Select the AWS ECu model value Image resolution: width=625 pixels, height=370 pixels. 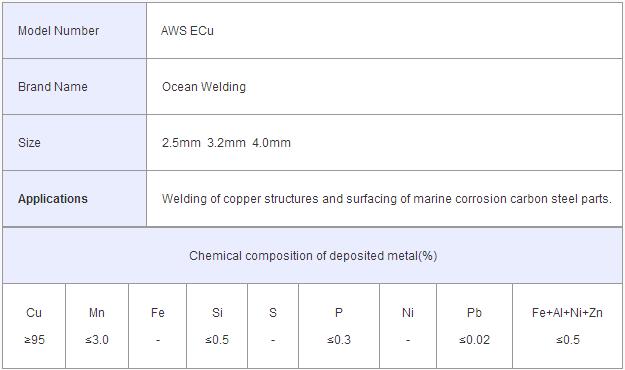187,31
